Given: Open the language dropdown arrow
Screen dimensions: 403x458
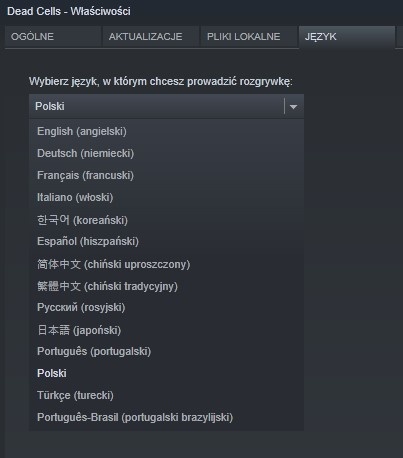Looking at the screenshot, I should pos(293,107).
